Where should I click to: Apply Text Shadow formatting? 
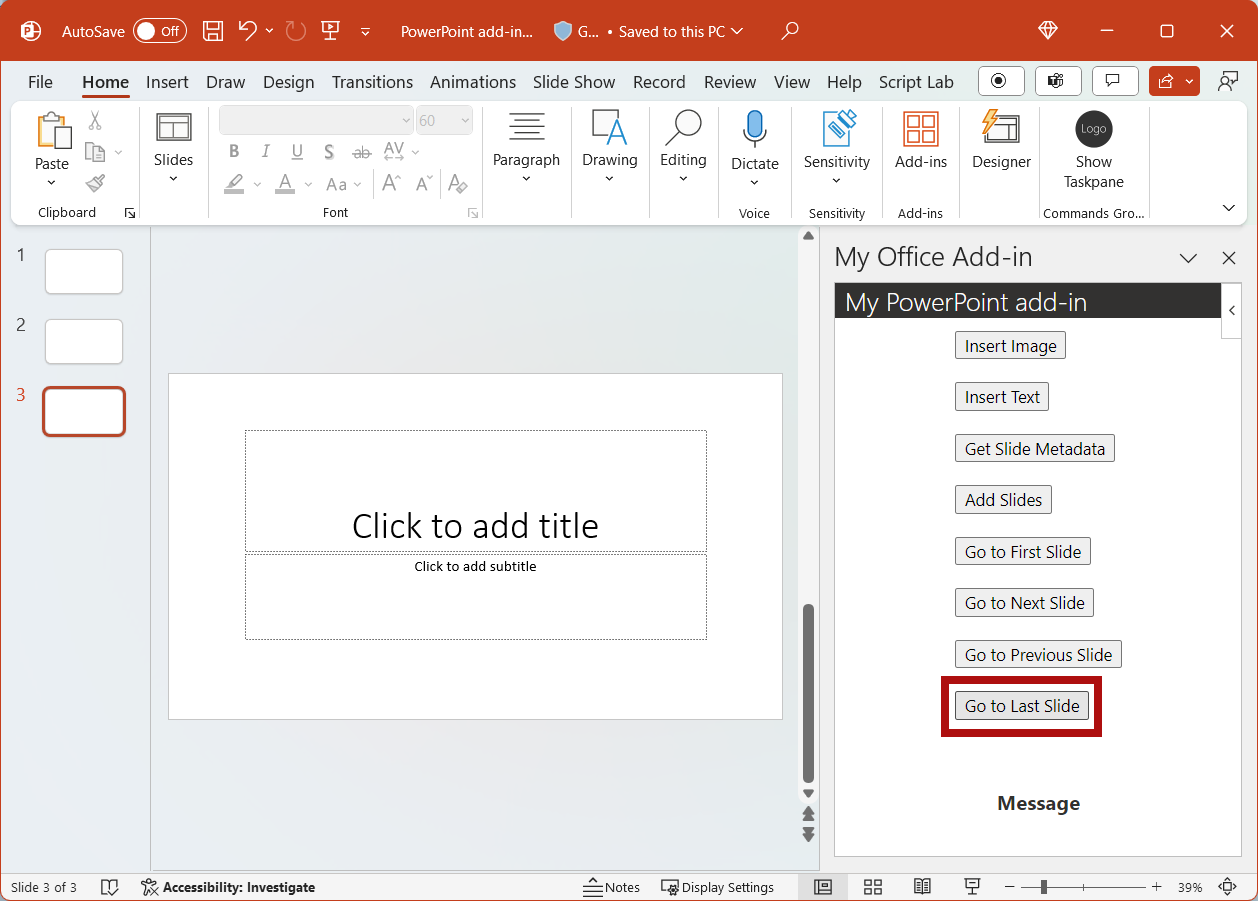coord(329,152)
